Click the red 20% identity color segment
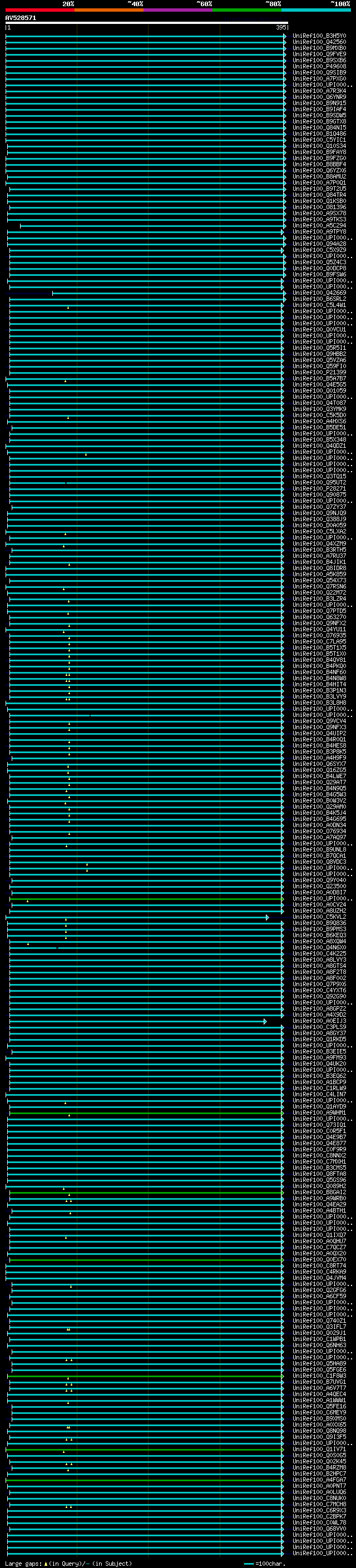This screenshot has width=356, height=1568. [40, 10]
